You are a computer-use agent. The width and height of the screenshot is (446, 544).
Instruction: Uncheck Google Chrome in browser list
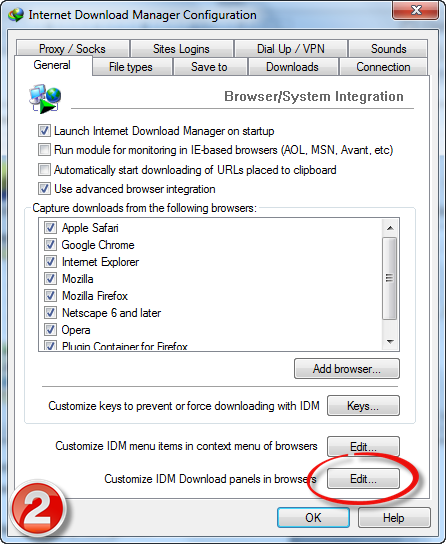[50, 245]
